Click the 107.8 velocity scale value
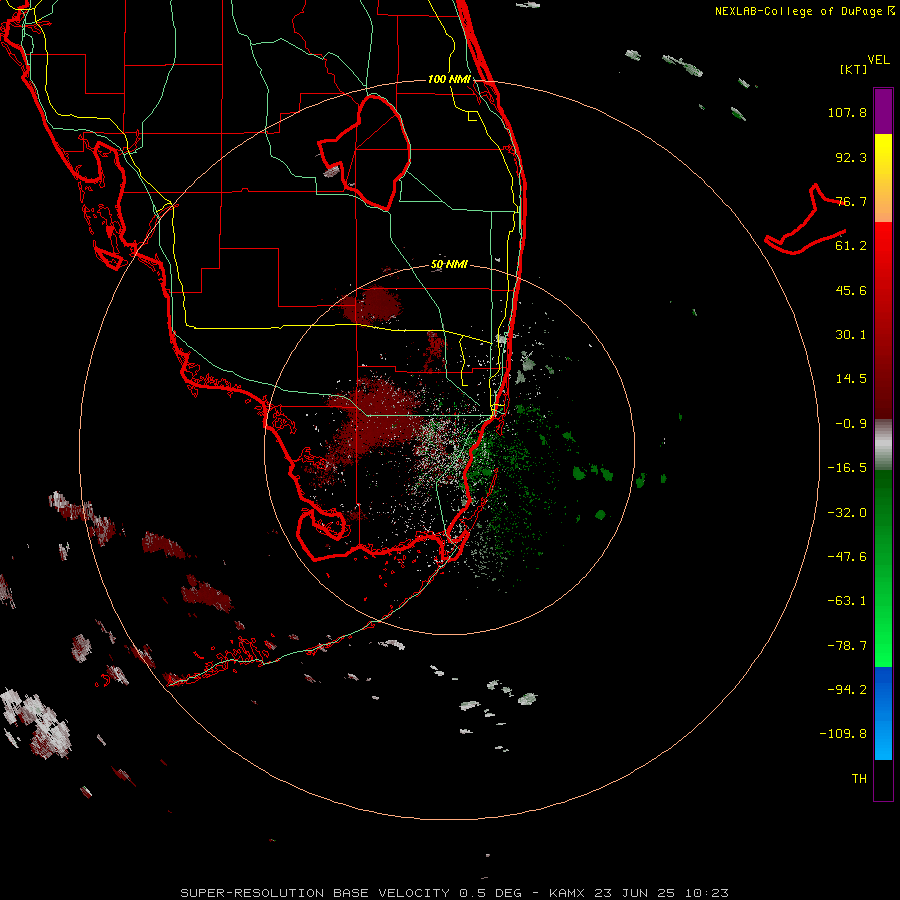This screenshot has width=900, height=900. point(847,112)
